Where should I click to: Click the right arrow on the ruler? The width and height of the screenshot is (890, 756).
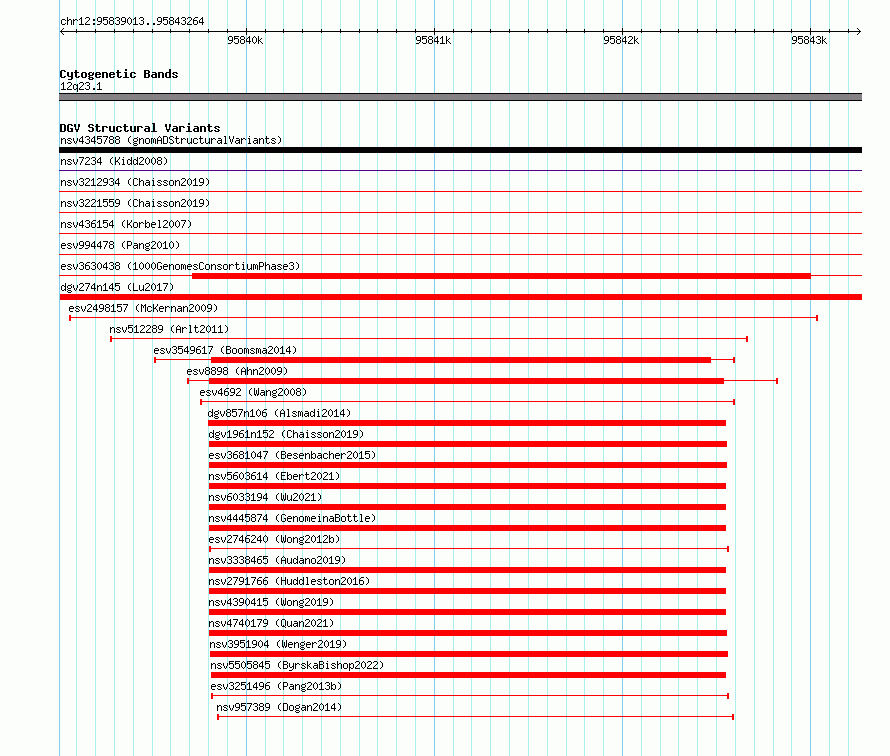858,31
